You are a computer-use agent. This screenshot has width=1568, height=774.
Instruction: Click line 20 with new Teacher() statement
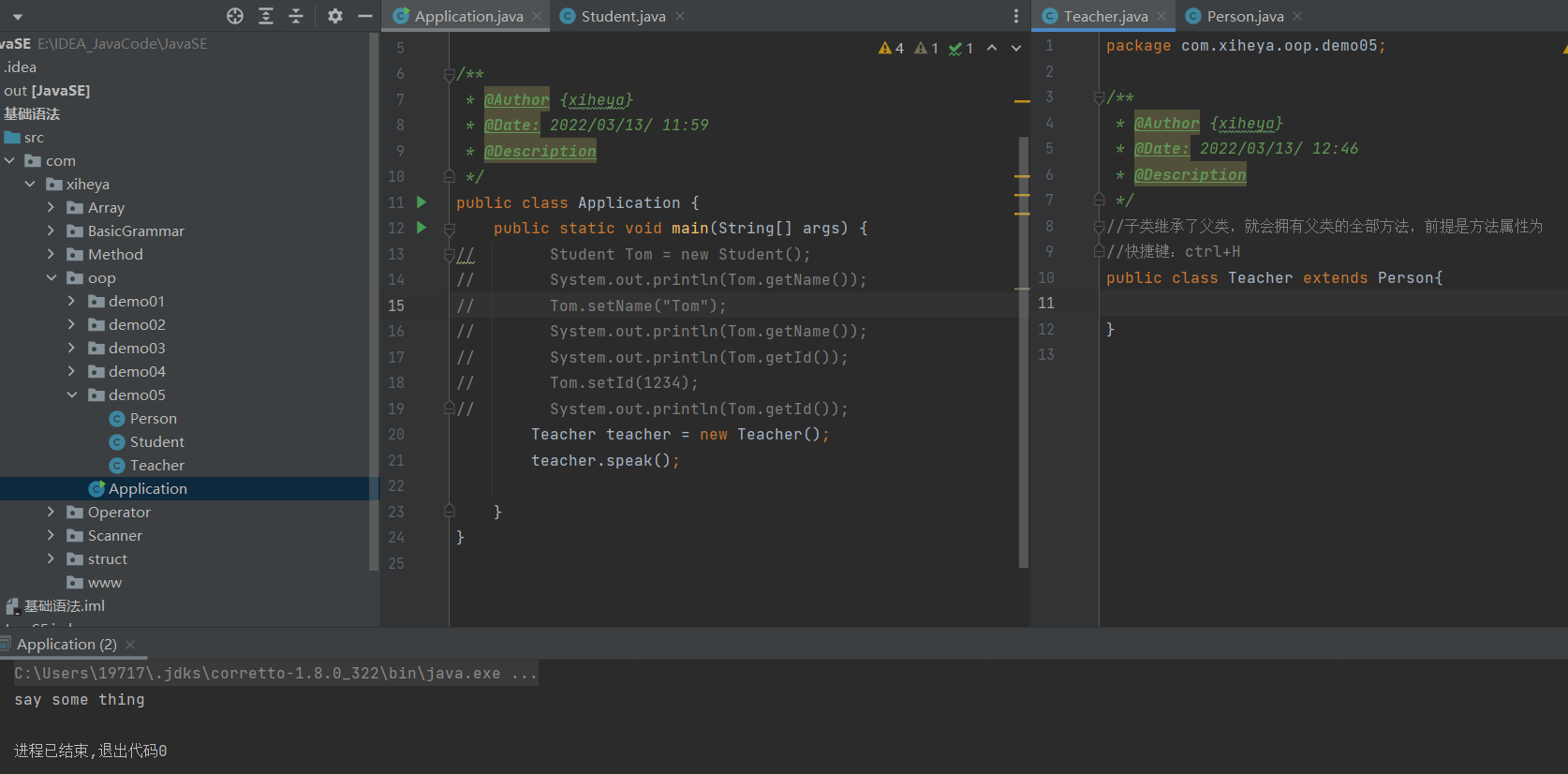pos(680,434)
